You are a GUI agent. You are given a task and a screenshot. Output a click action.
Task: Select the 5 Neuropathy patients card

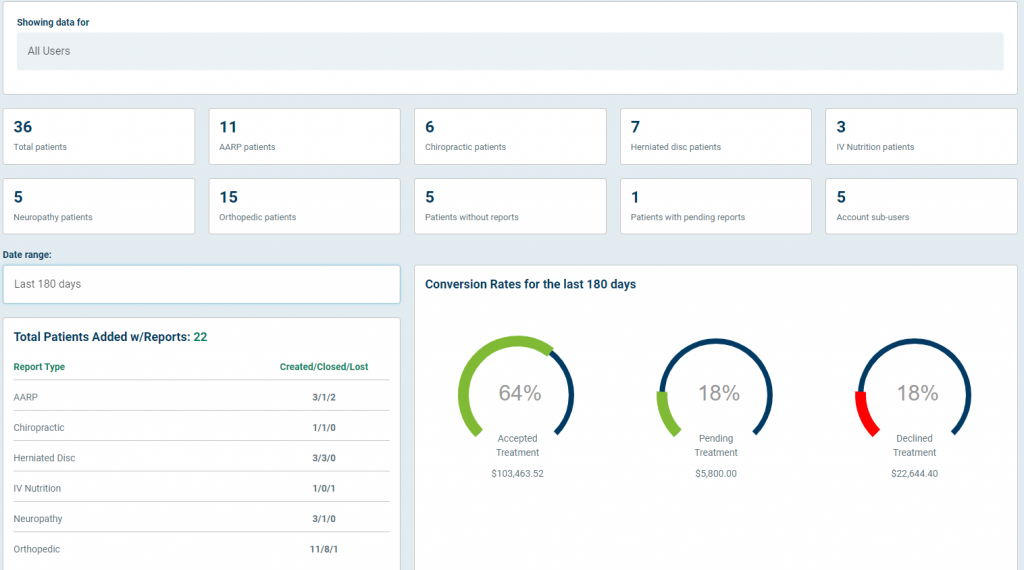point(99,206)
